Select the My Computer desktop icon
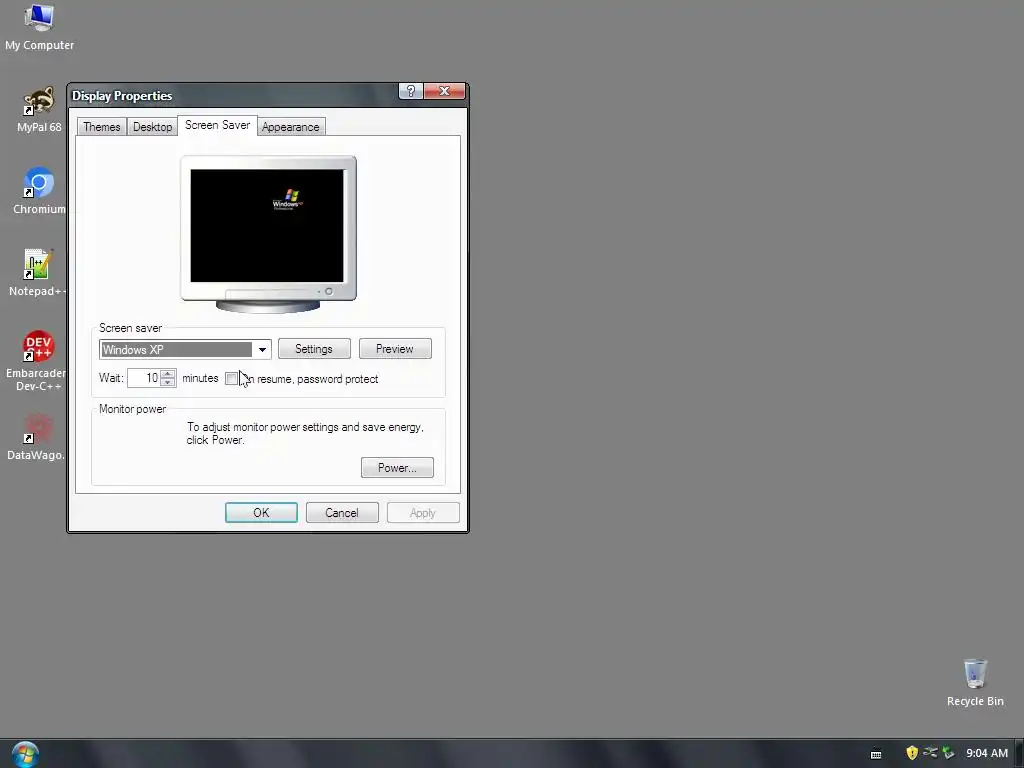1024x768 pixels. 39,27
